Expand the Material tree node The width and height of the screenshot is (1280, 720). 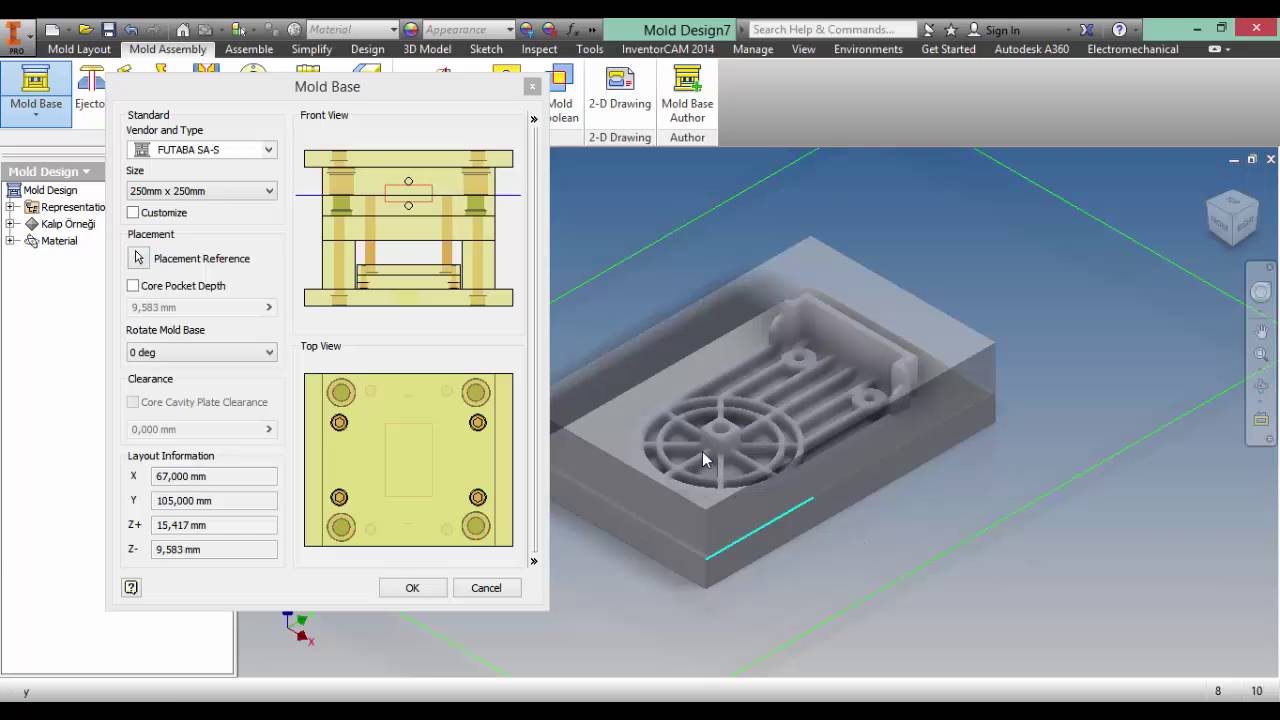(x=11, y=241)
